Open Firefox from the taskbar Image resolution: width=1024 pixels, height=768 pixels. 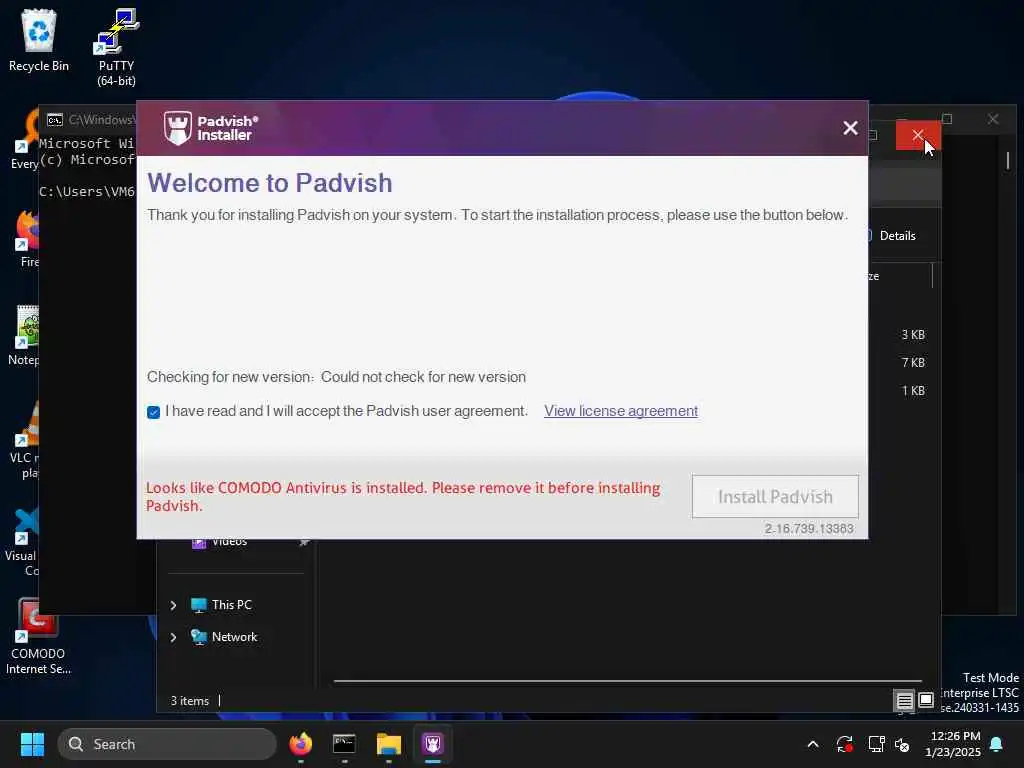click(300, 744)
